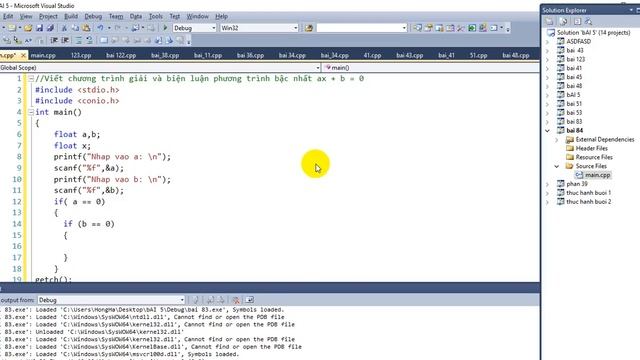Click the Cut scissors icon
The image size is (640, 360).
pyautogui.click(x=64, y=28)
